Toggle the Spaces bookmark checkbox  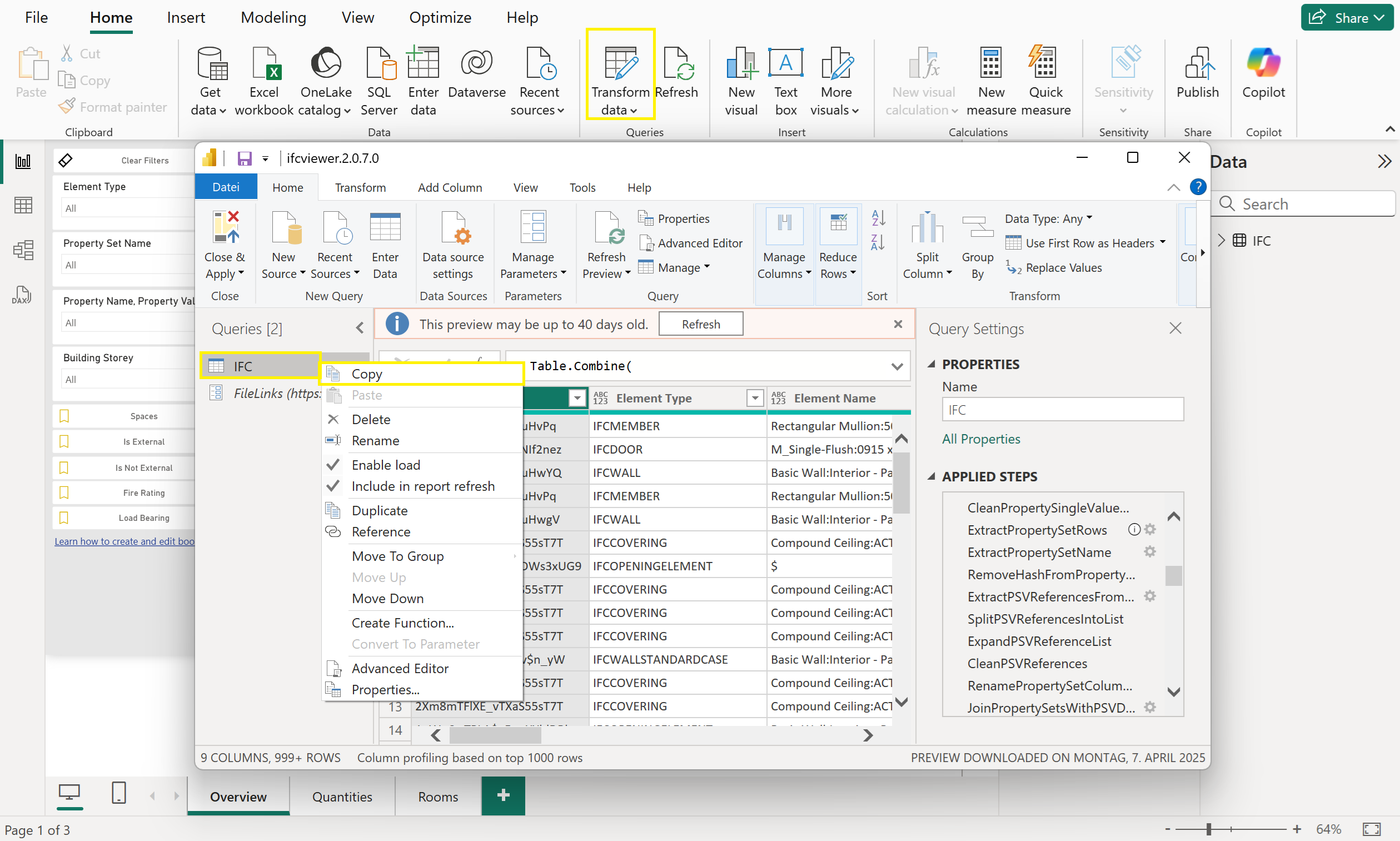64,416
